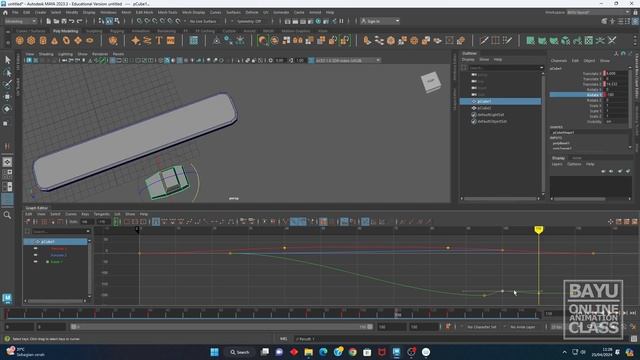Screen dimensions: 640x360
Task: Open the viewport Shading menu
Action: click(46, 54)
